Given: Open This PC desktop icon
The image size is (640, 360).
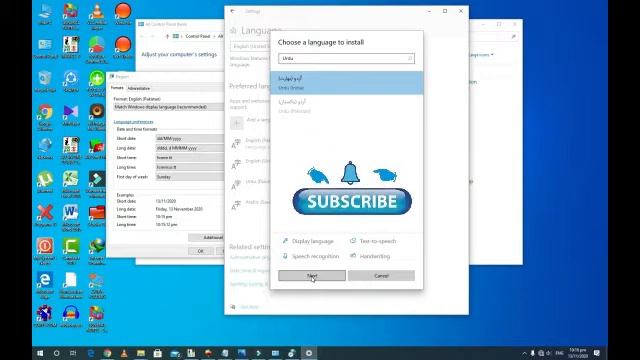Looking at the screenshot, I should (45, 15).
